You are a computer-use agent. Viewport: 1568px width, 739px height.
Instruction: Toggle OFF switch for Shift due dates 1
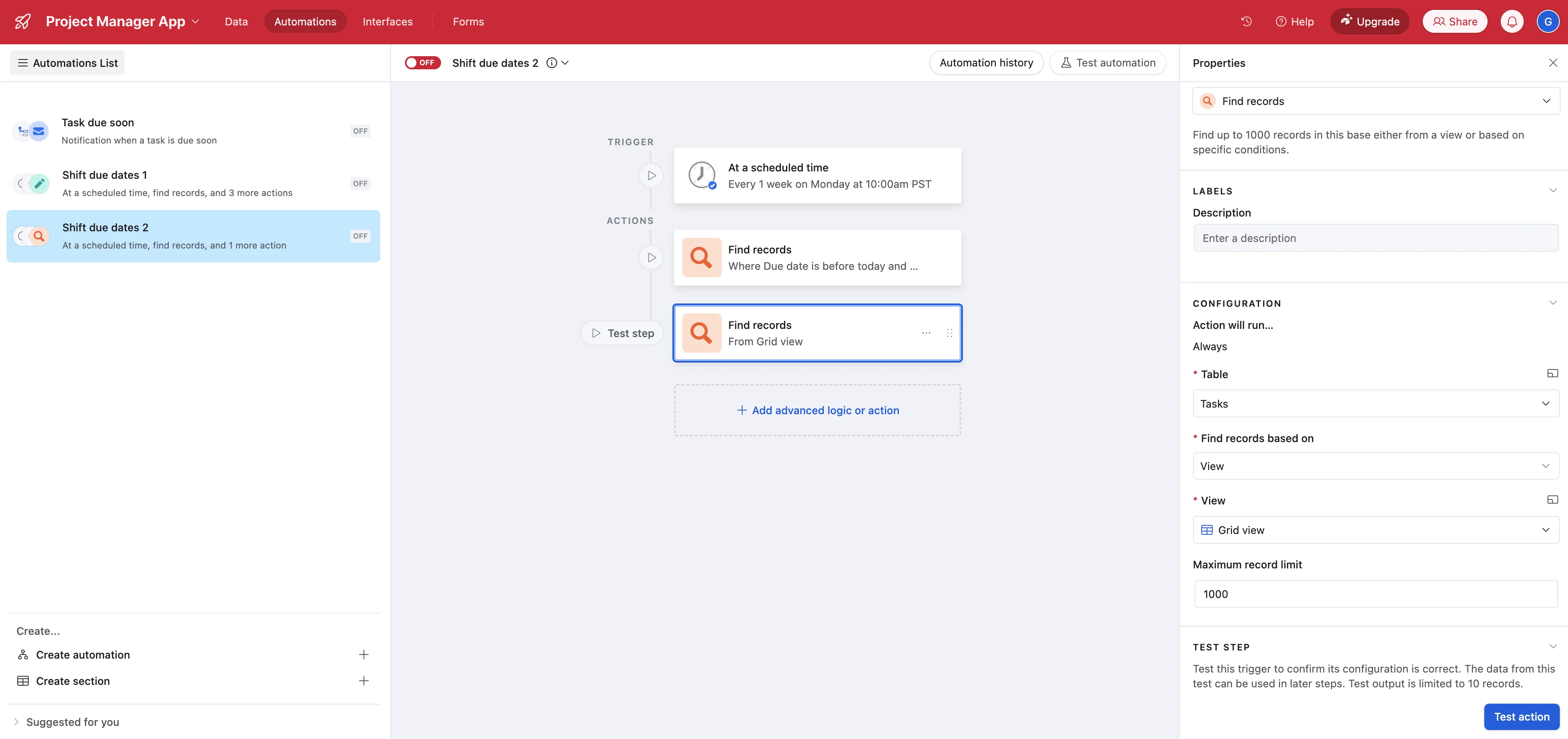pos(360,183)
